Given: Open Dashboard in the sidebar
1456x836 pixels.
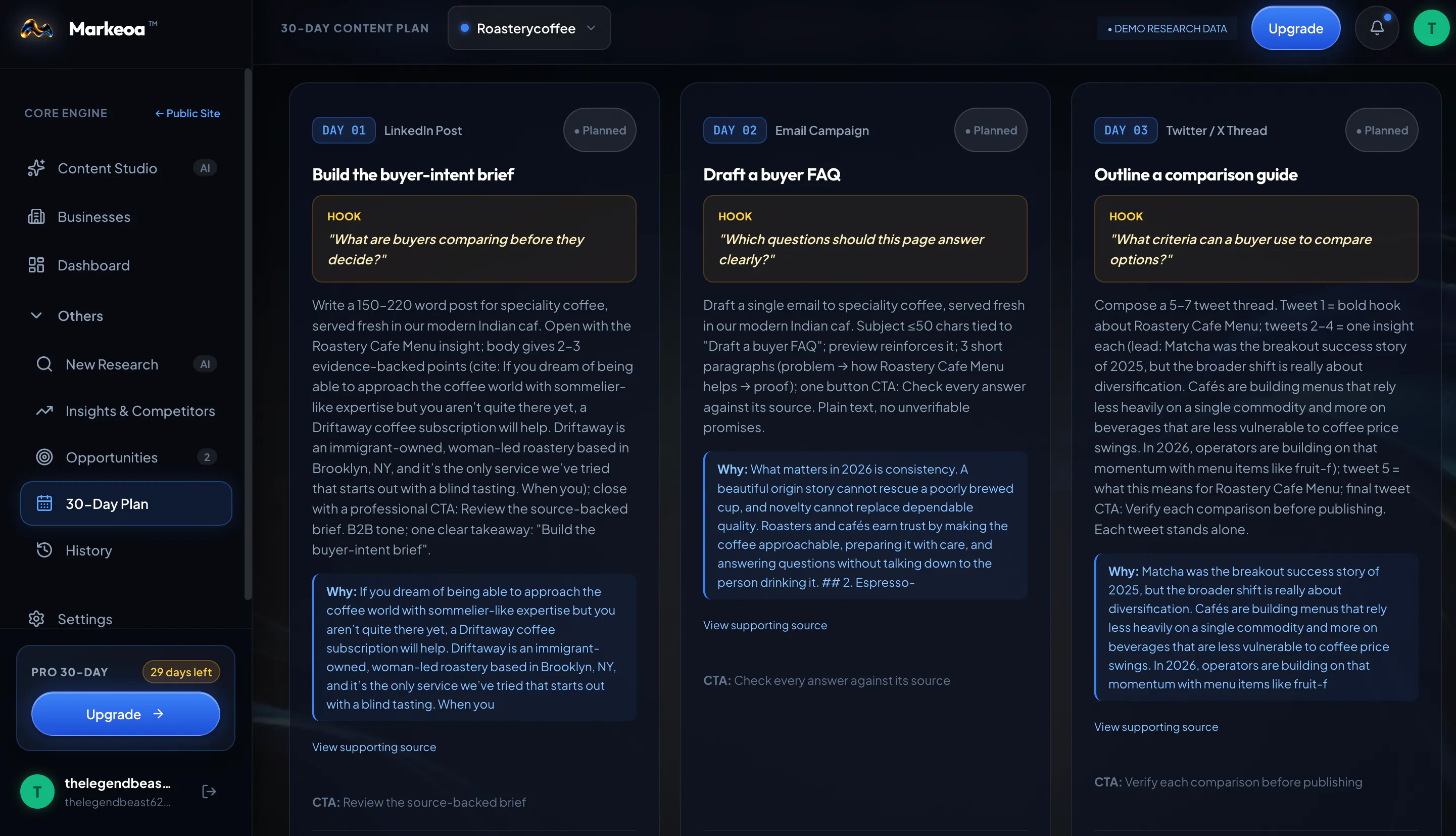Looking at the screenshot, I should point(126,265).
